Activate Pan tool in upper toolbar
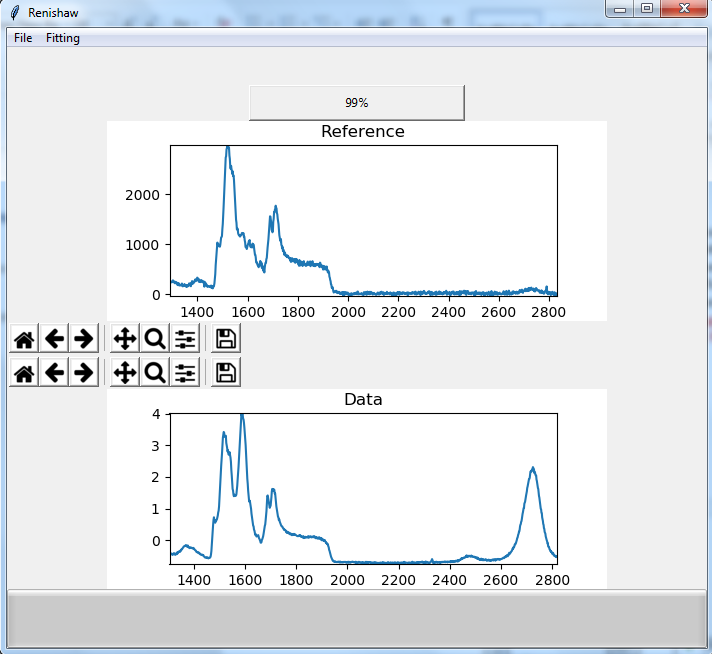 [x=125, y=338]
